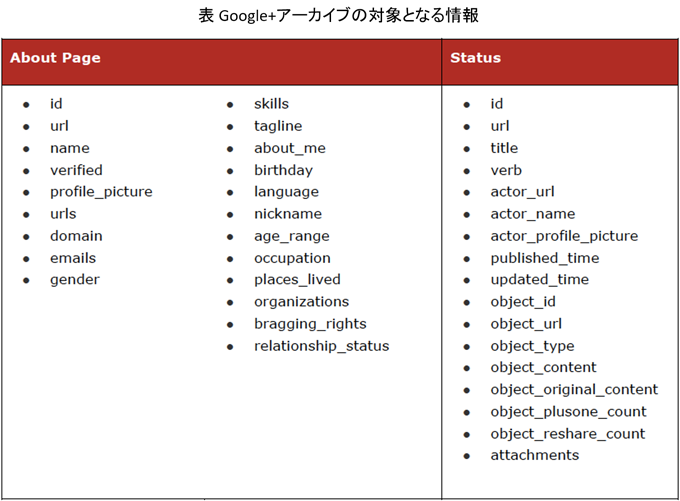This screenshot has width=680, height=501.
Task: Select the "organizations" entry
Action: 301,302
